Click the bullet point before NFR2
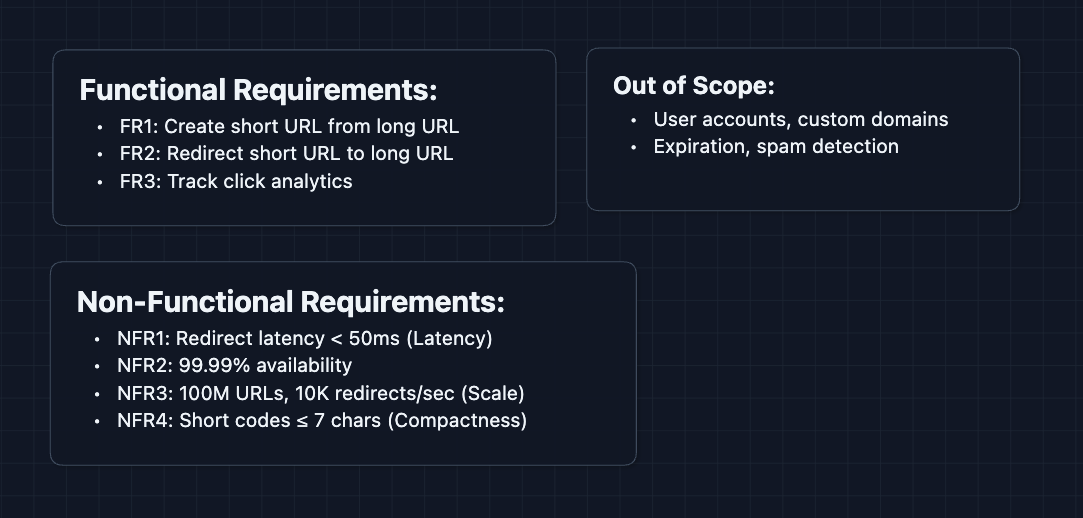The image size is (1083, 518). coord(96,366)
